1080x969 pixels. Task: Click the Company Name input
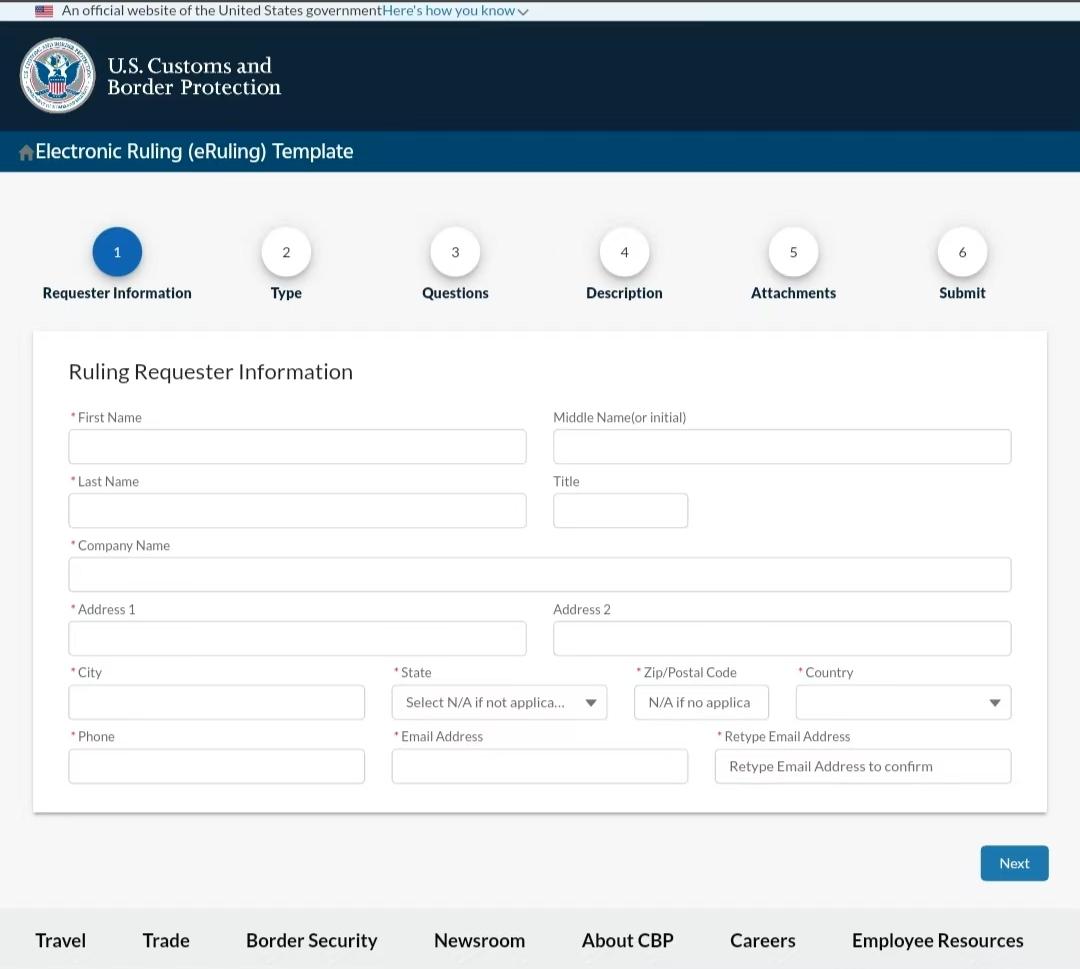click(540, 574)
